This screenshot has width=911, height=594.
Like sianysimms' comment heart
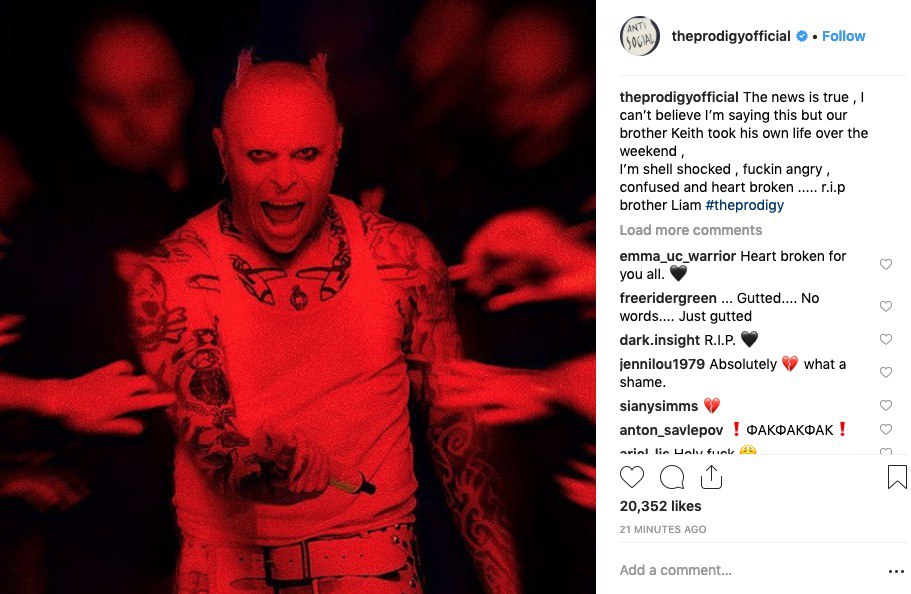[x=885, y=406]
